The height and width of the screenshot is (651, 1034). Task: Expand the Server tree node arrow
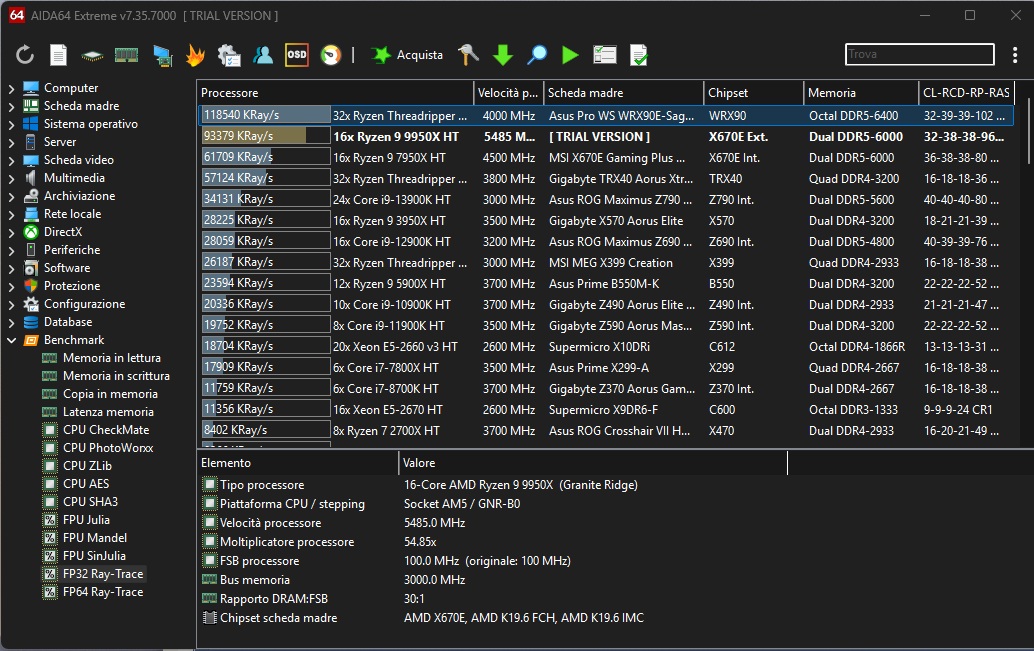(11, 142)
